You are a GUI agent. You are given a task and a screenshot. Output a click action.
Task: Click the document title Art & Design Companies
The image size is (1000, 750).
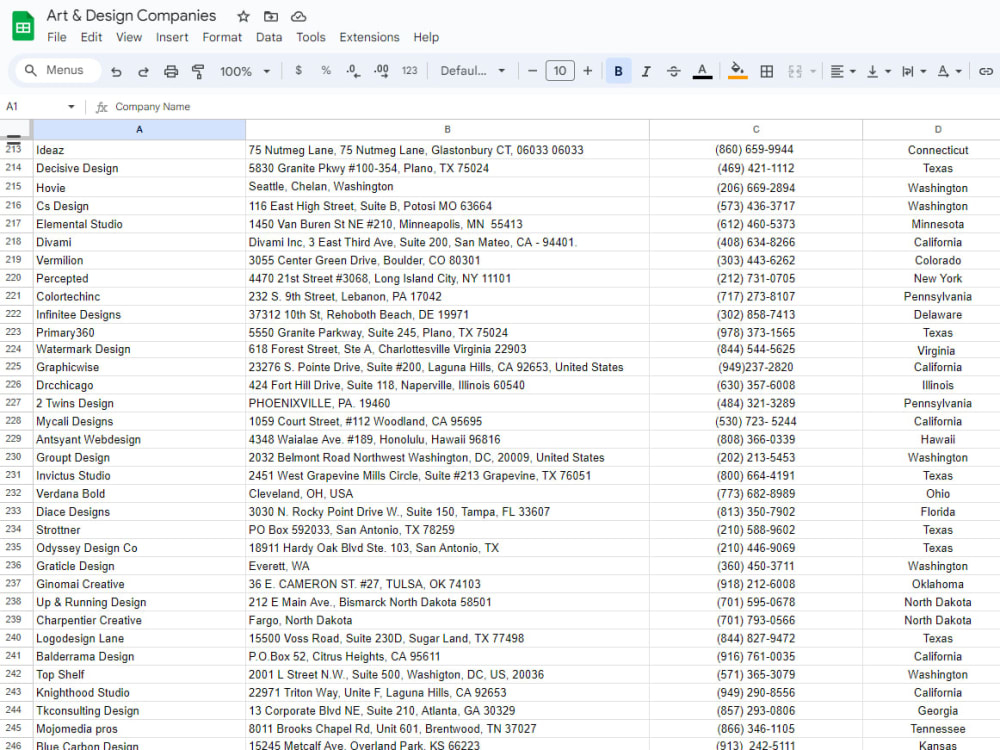pos(131,16)
